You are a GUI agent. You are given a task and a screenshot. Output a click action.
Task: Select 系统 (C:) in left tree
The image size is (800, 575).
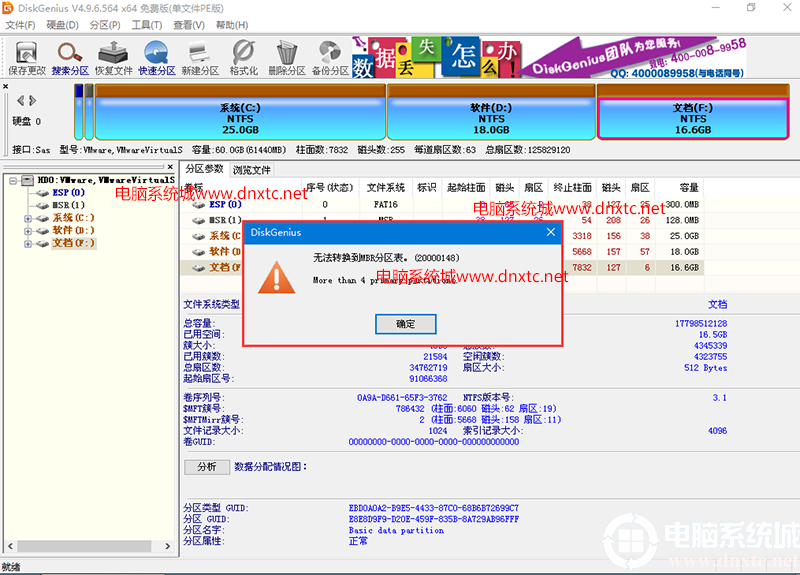tap(73, 218)
